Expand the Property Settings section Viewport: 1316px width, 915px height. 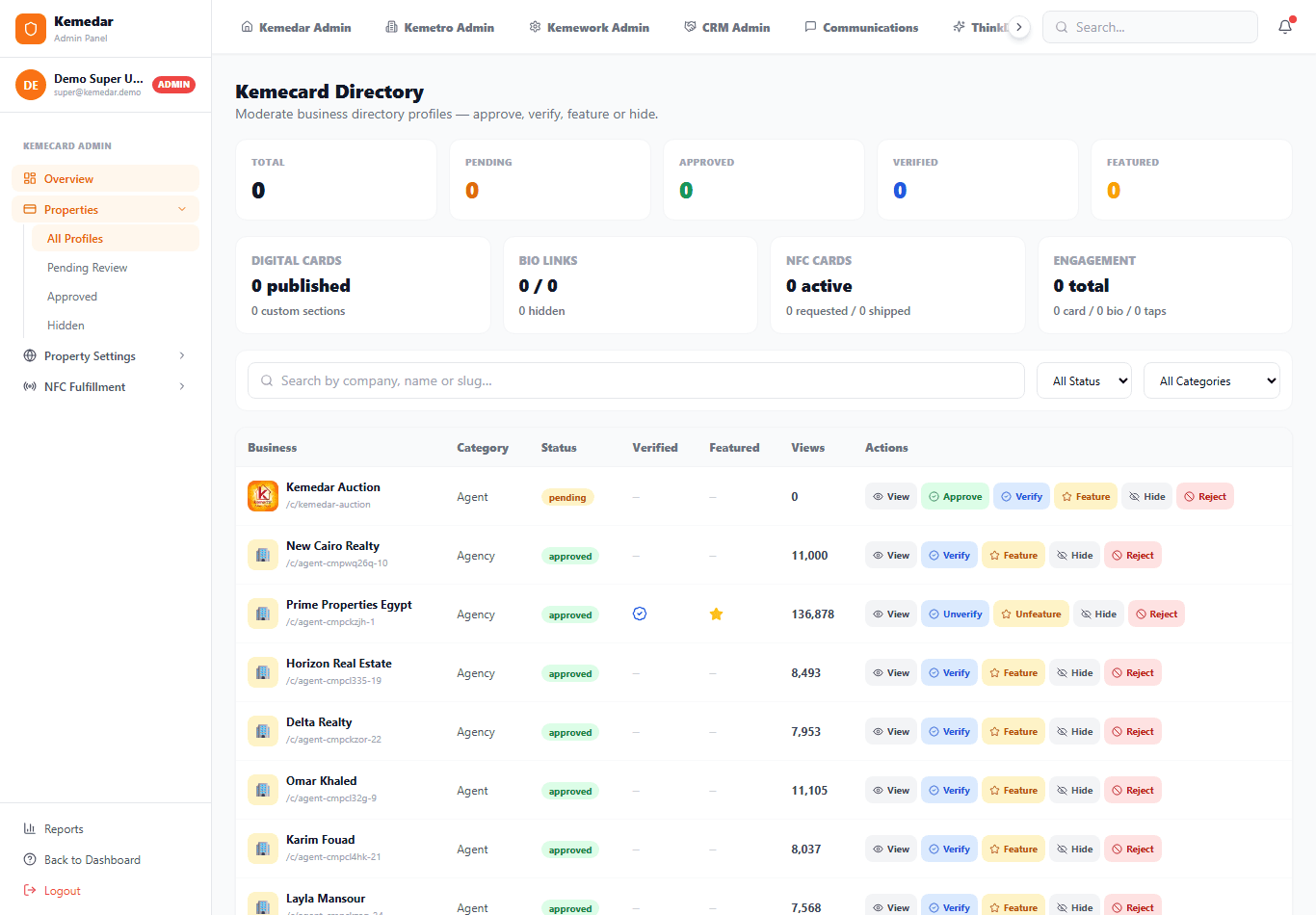[105, 355]
